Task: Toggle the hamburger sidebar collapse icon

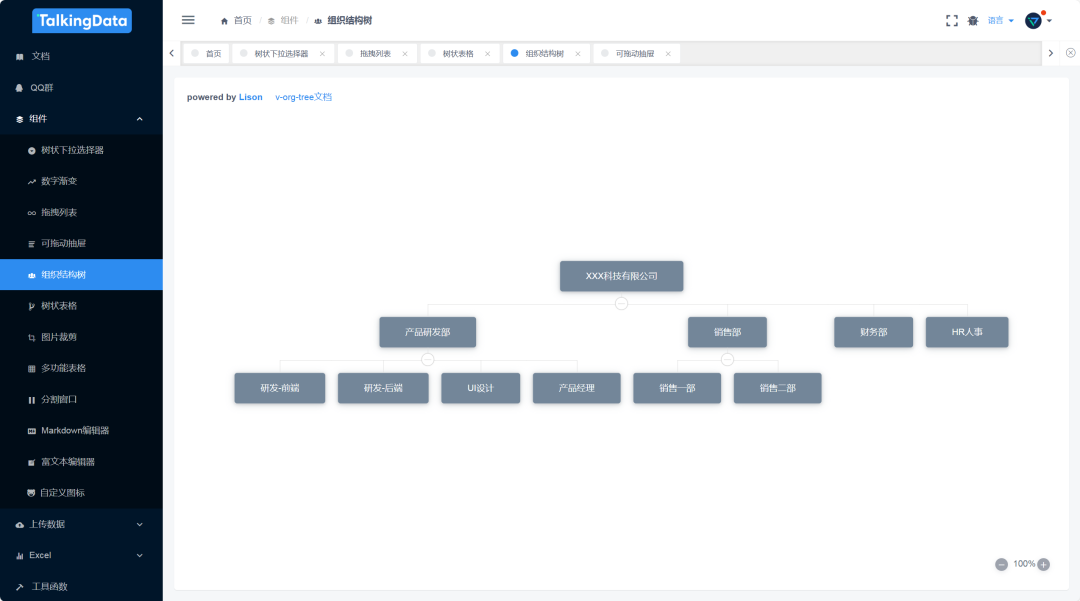Action: coord(188,20)
